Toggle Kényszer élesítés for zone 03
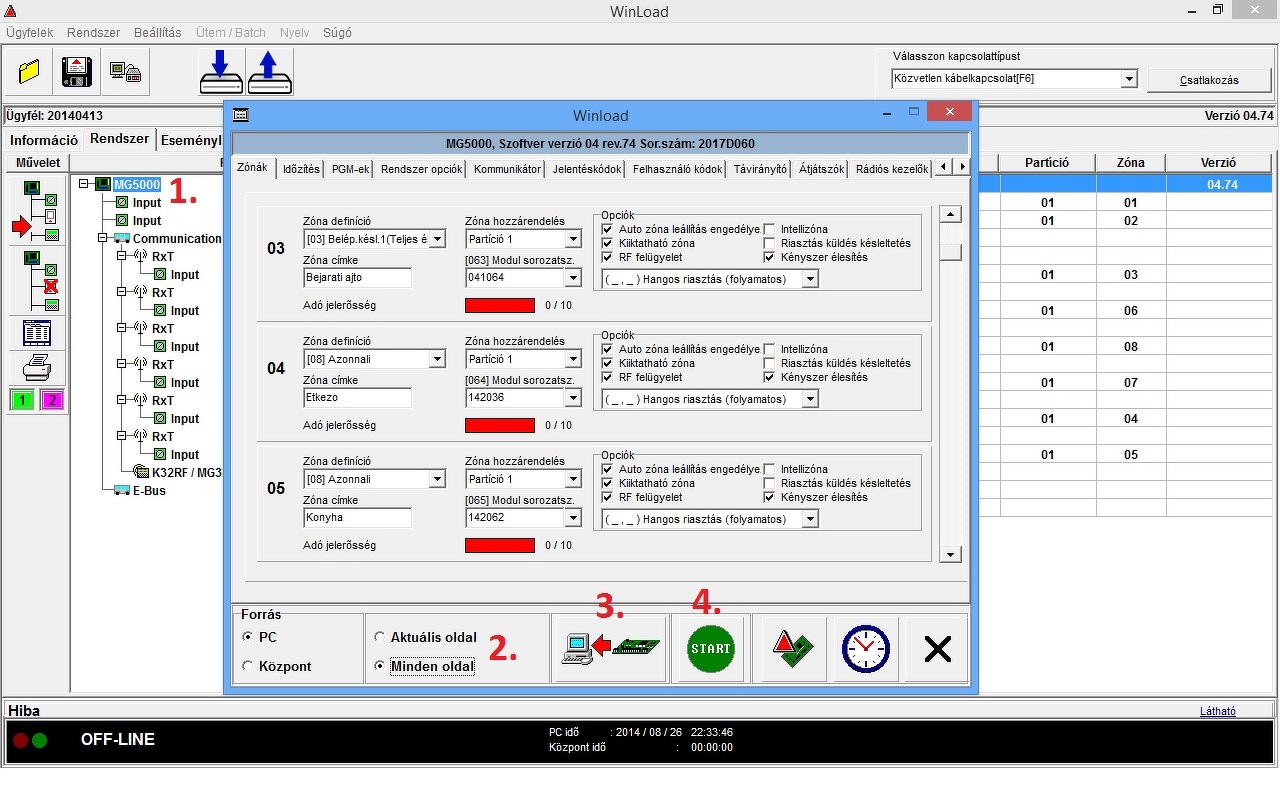This screenshot has width=1280, height=800. 770,257
